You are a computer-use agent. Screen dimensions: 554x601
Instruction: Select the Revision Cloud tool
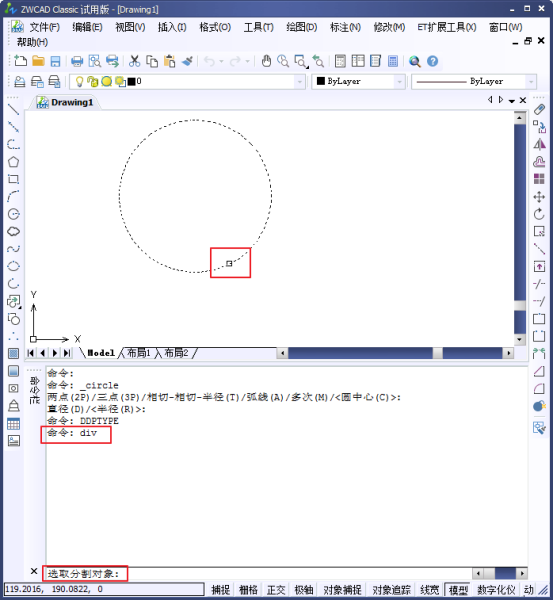(13, 232)
